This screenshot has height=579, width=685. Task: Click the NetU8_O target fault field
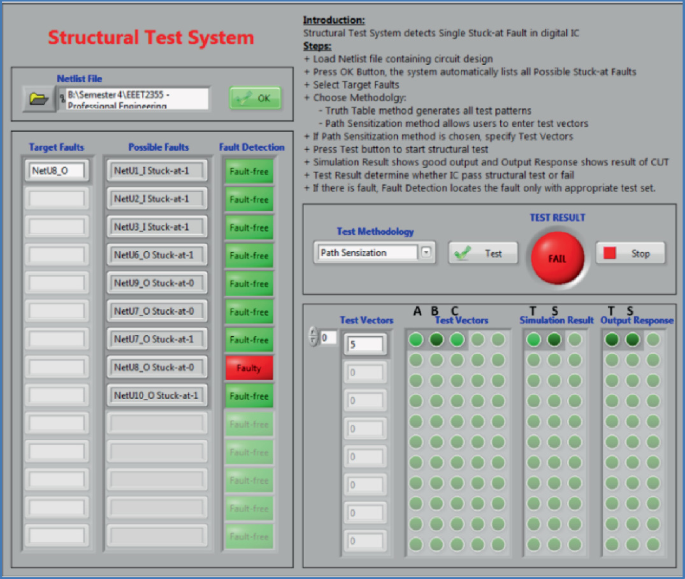(x=56, y=171)
